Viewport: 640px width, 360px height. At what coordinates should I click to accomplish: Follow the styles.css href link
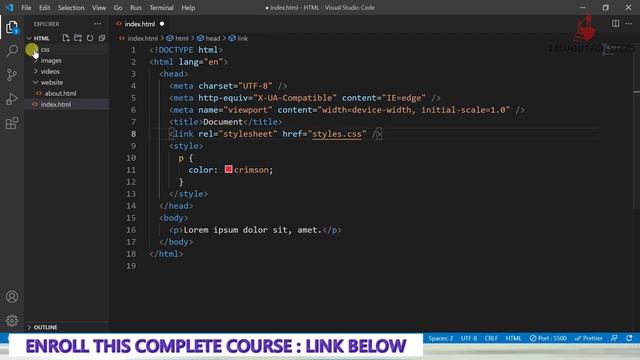coord(337,134)
